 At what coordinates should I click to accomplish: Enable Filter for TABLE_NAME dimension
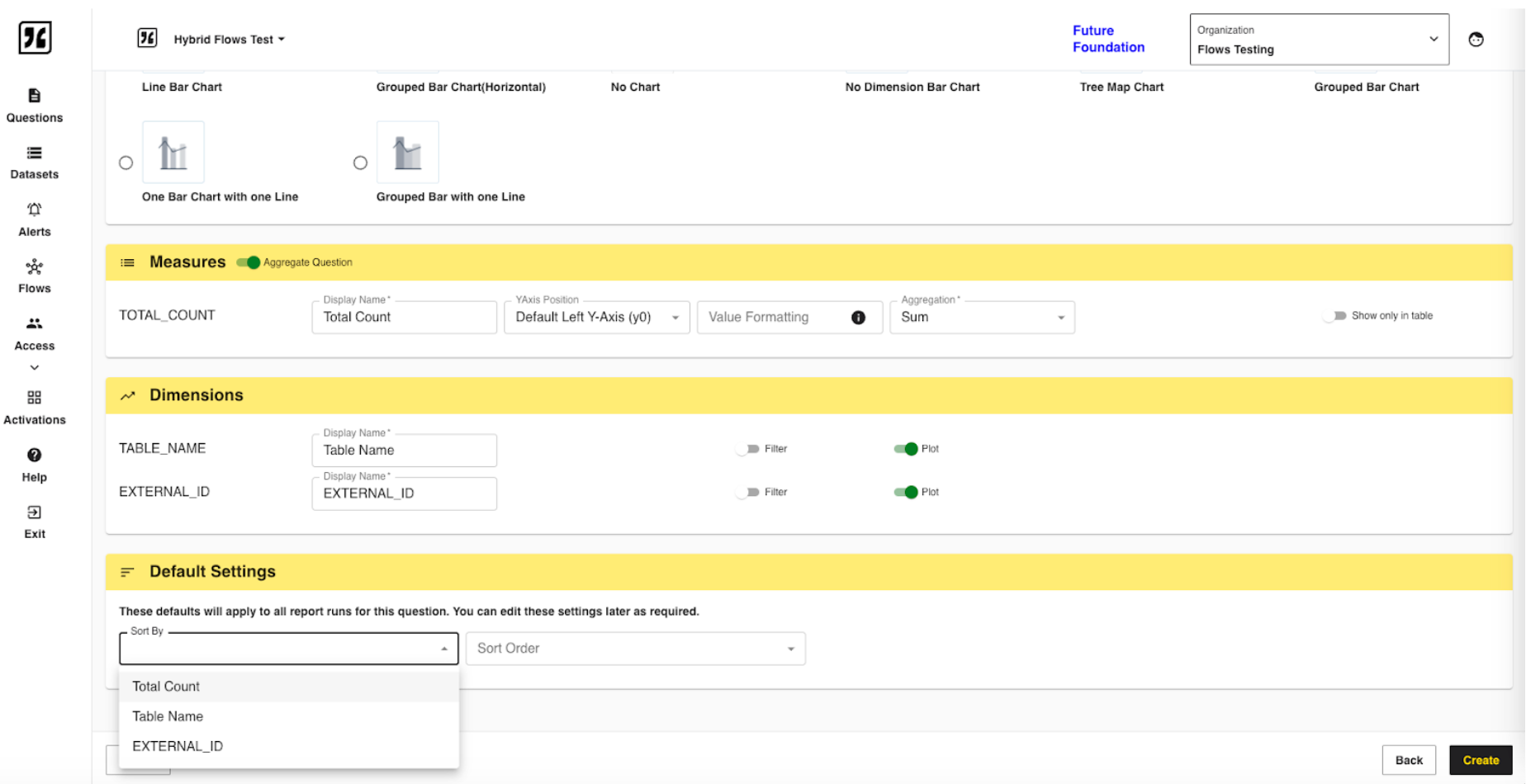pos(748,449)
